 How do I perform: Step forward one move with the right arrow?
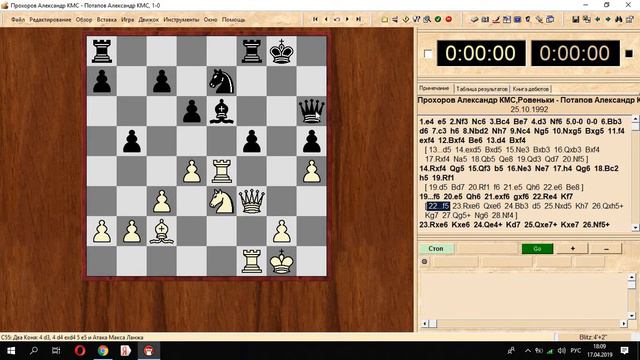(x=347, y=19)
